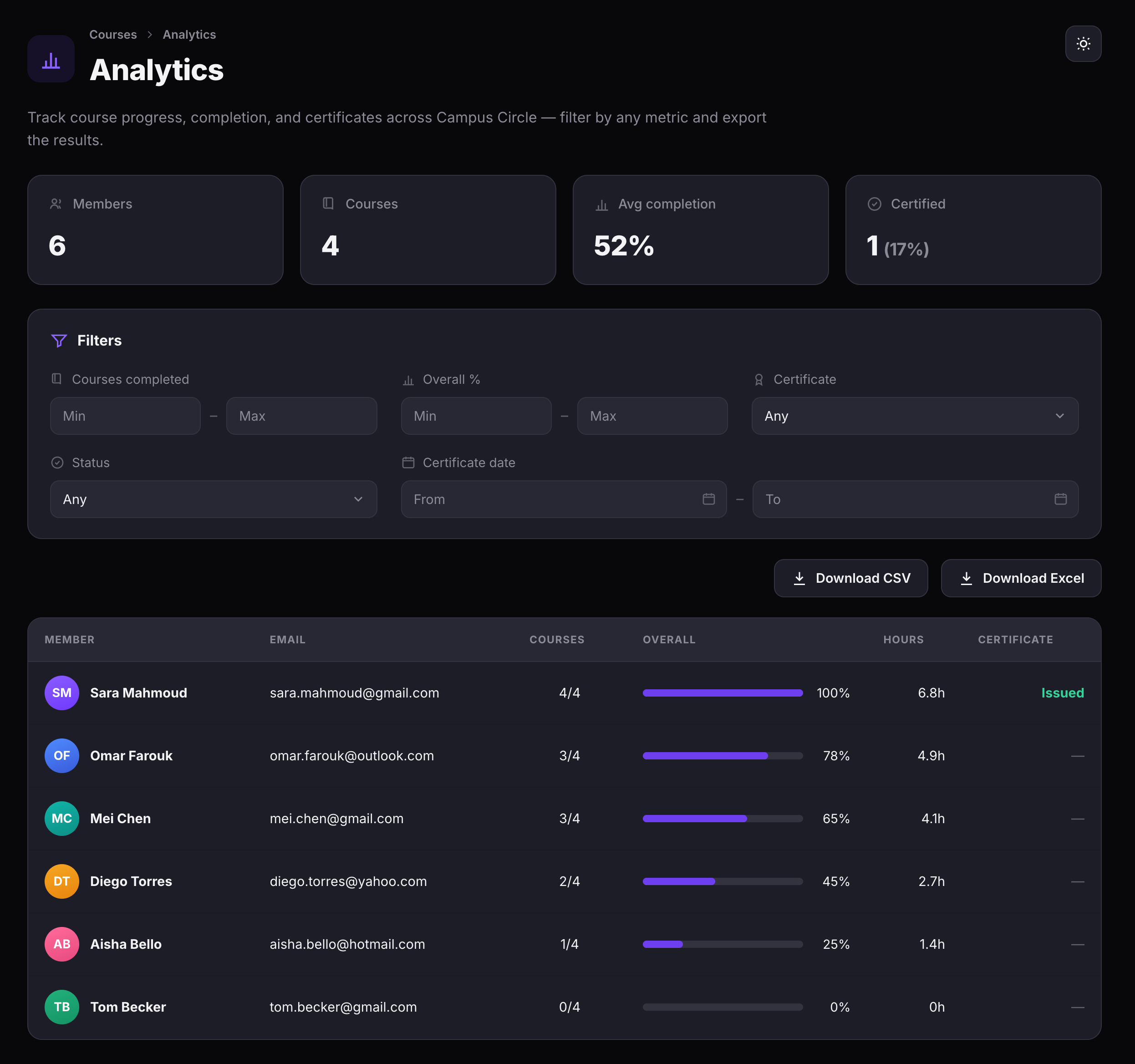
Task: Focus Overall % Max field
Action: (x=652, y=416)
